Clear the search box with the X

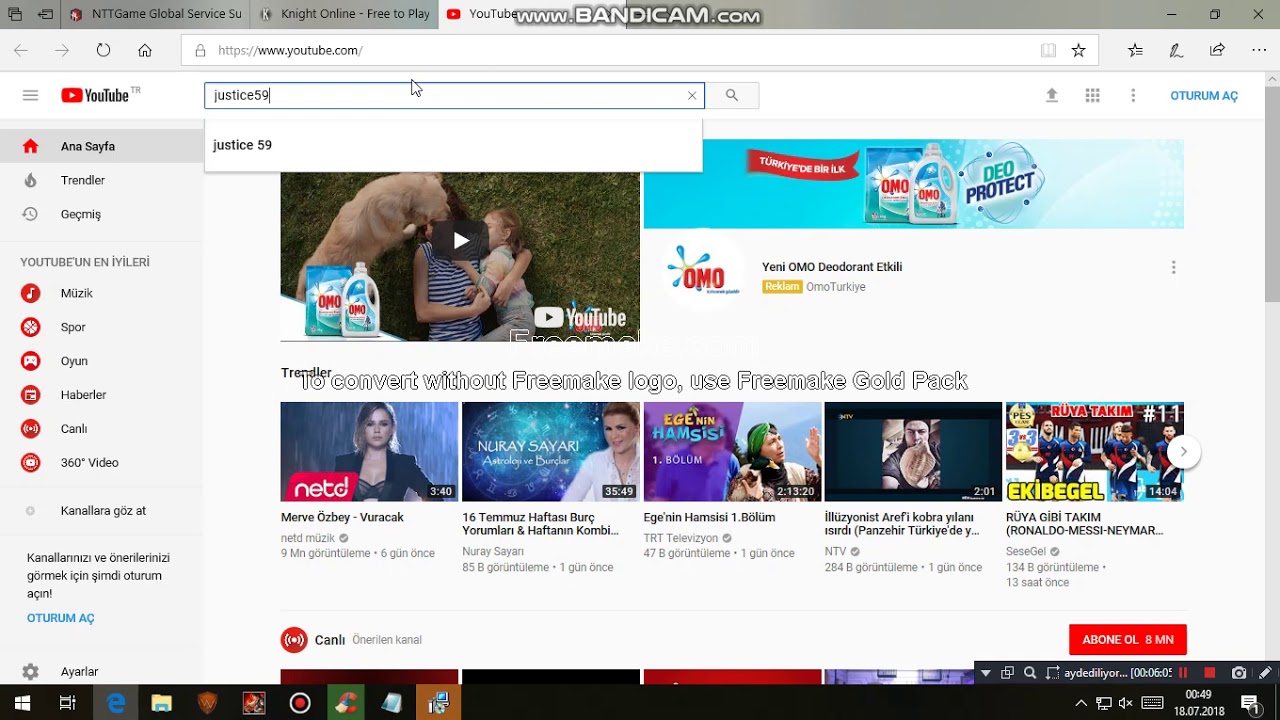tap(691, 96)
